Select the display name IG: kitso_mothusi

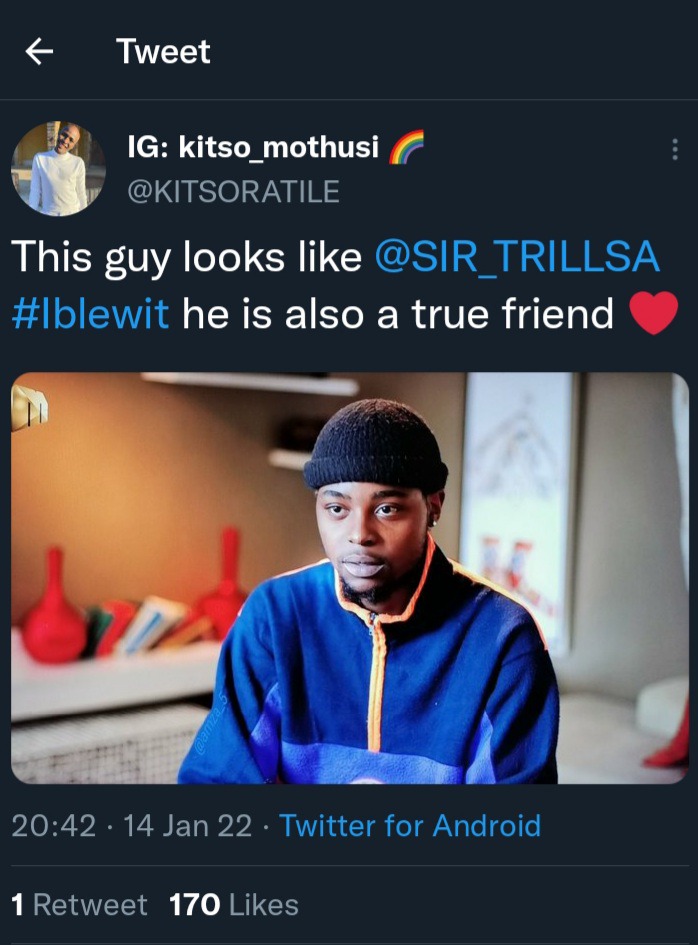point(253,146)
